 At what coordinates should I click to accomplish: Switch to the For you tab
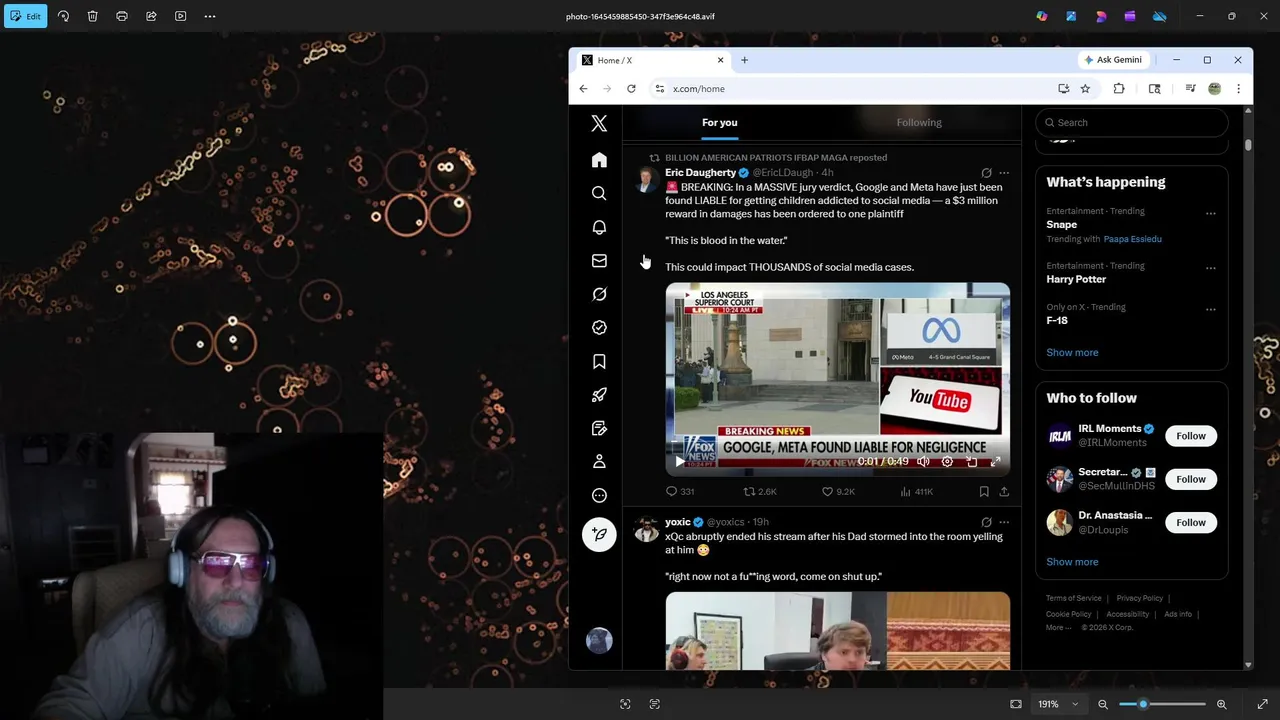click(719, 122)
